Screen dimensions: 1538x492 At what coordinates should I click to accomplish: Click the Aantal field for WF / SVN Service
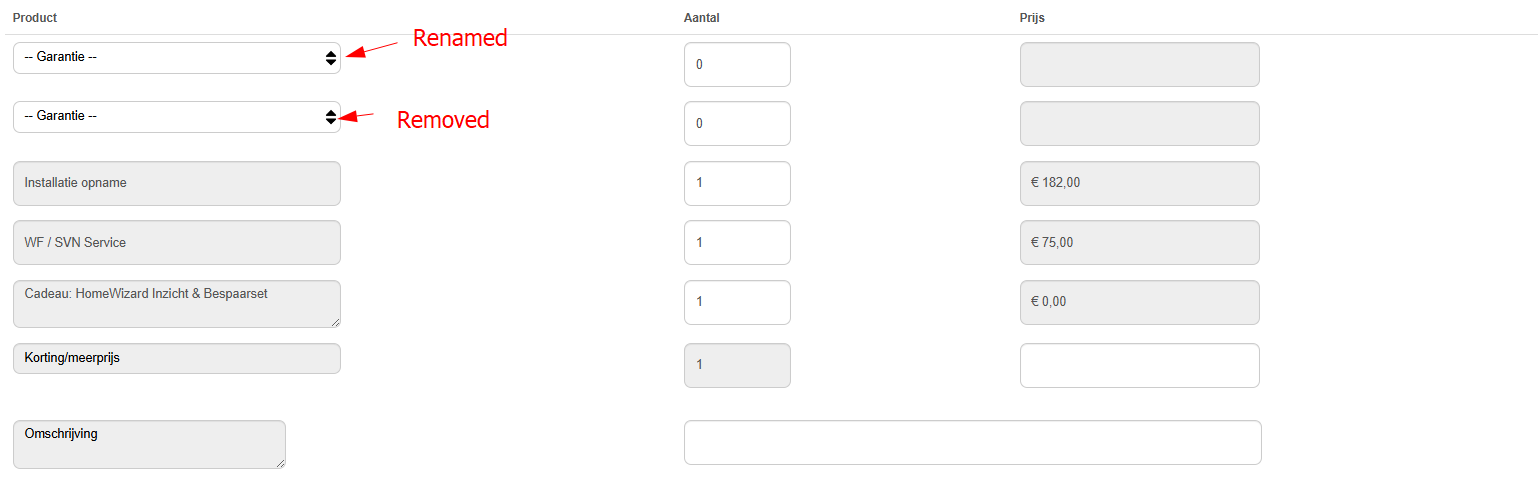737,243
